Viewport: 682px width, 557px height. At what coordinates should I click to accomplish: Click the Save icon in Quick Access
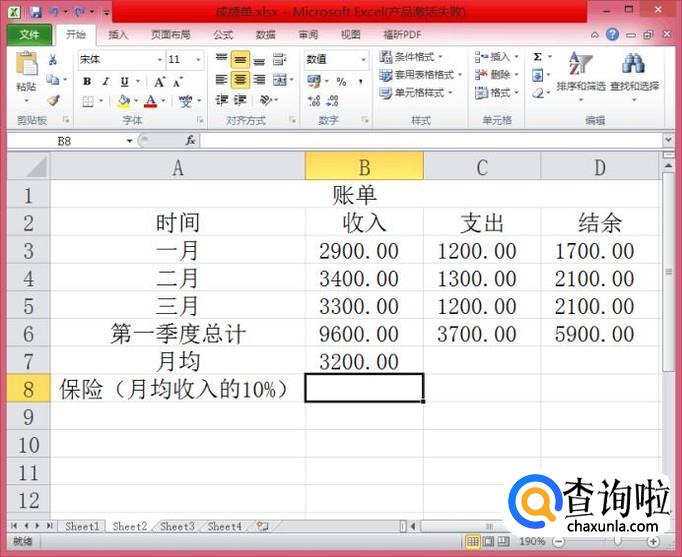coord(35,12)
